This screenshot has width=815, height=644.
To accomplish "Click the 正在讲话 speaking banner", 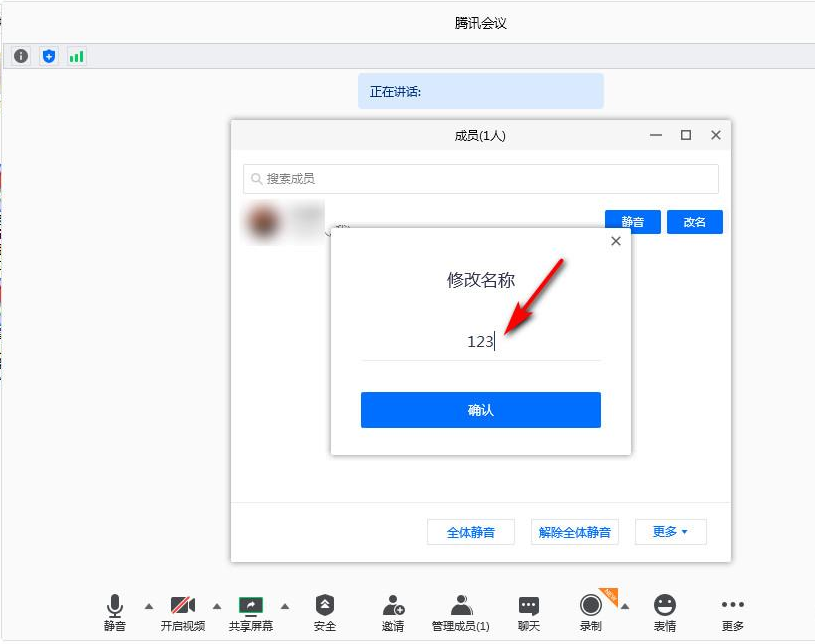I will click(481, 91).
